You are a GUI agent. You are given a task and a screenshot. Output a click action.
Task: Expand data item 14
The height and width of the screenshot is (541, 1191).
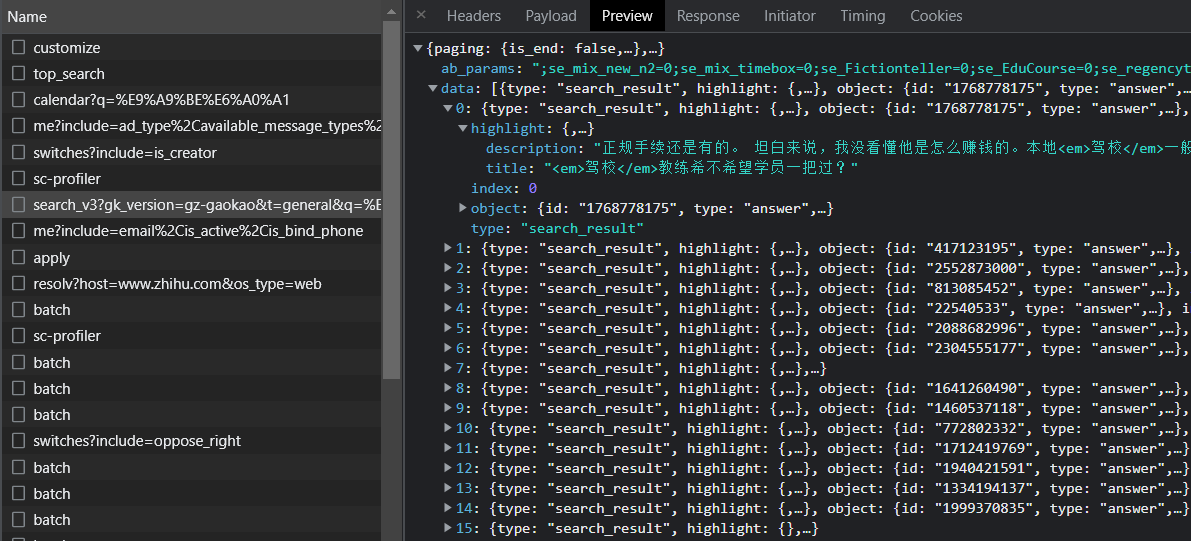click(447, 508)
